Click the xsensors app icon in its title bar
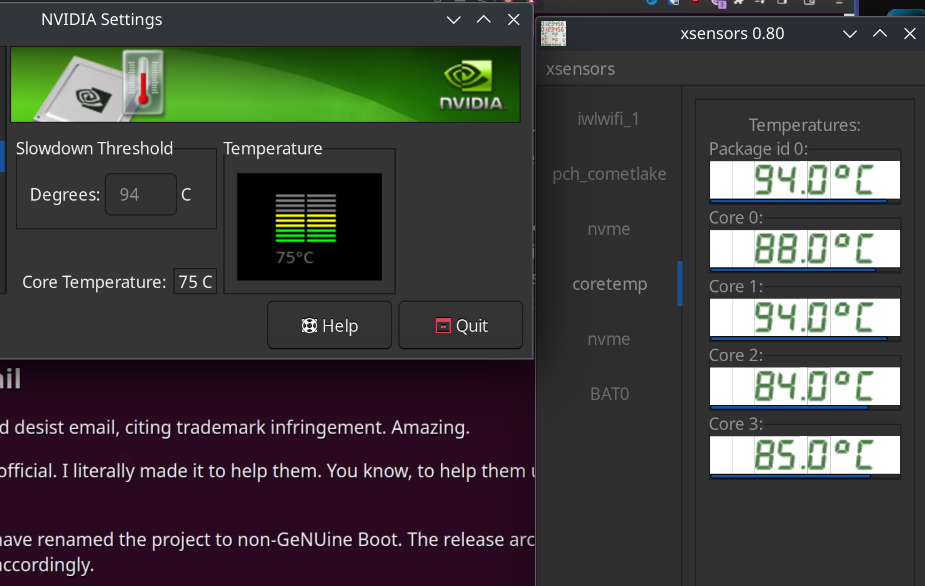925x586 pixels. tap(553, 34)
